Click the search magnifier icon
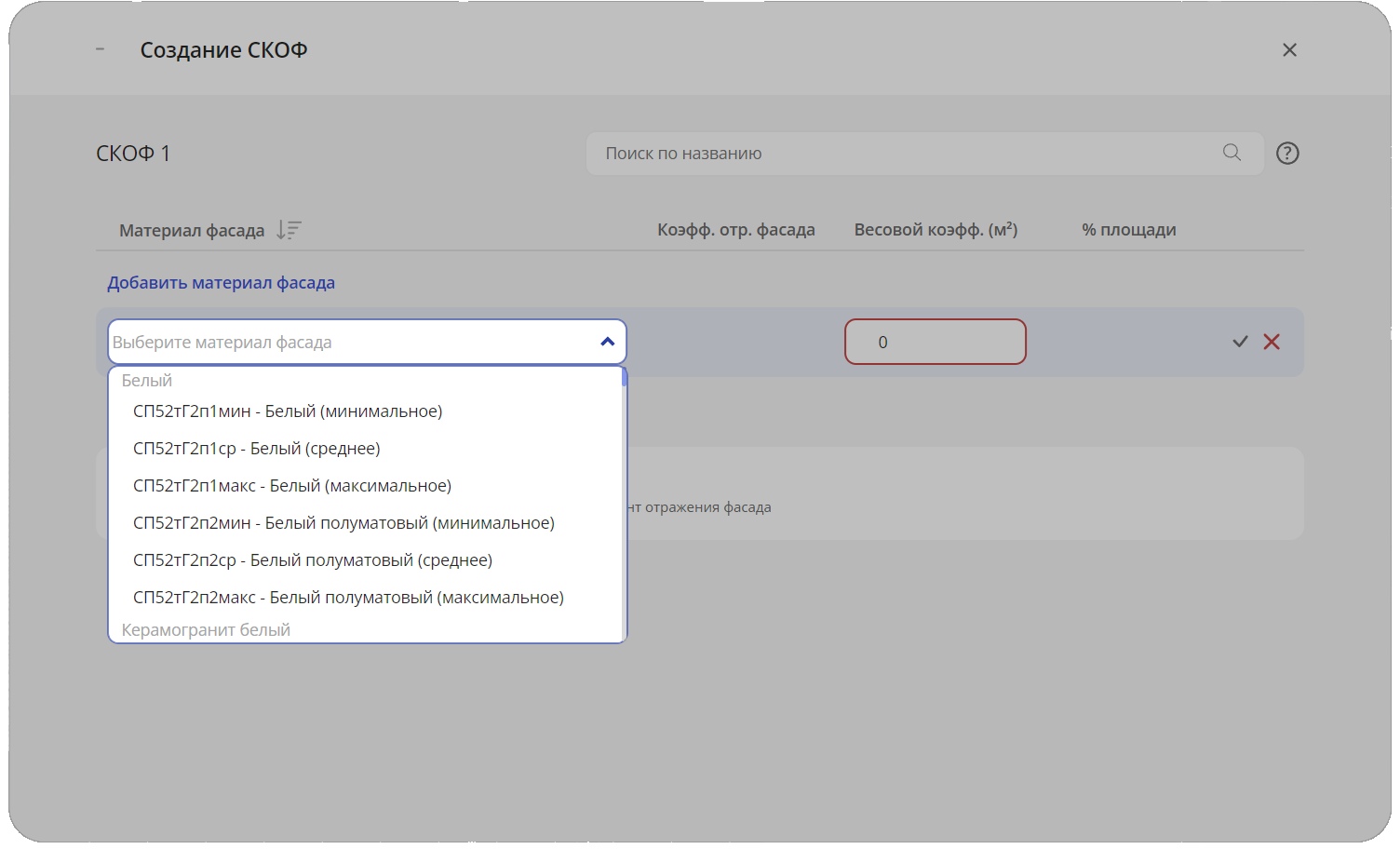1400x849 pixels. tap(1232, 153)
